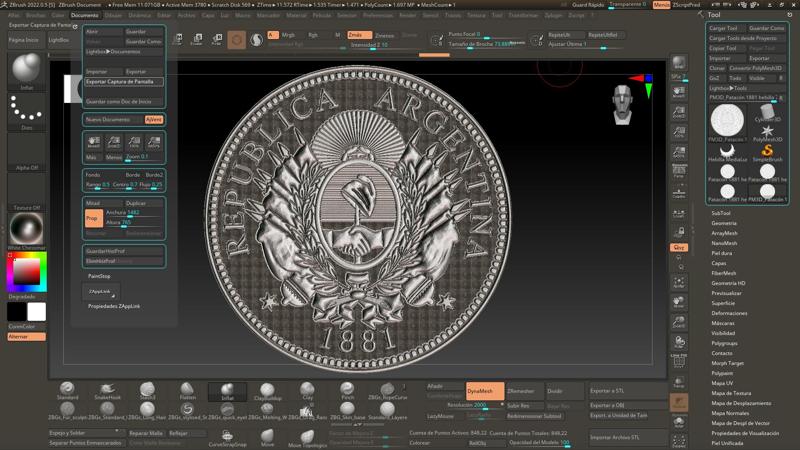Image resolution: width=800 pixels, height=450 pixels.
Task: Expand the Deformaciones sub-palette
Action: click(x=729, y=313)
